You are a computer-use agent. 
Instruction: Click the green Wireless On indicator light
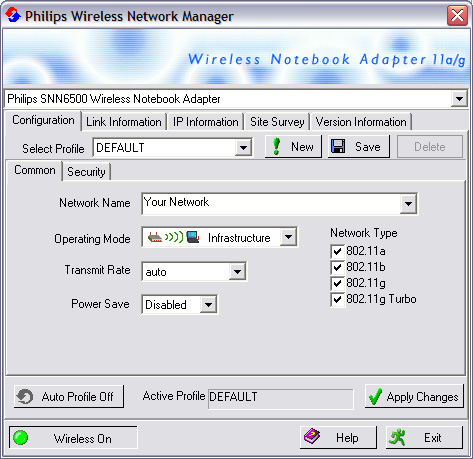pos(20,438)
